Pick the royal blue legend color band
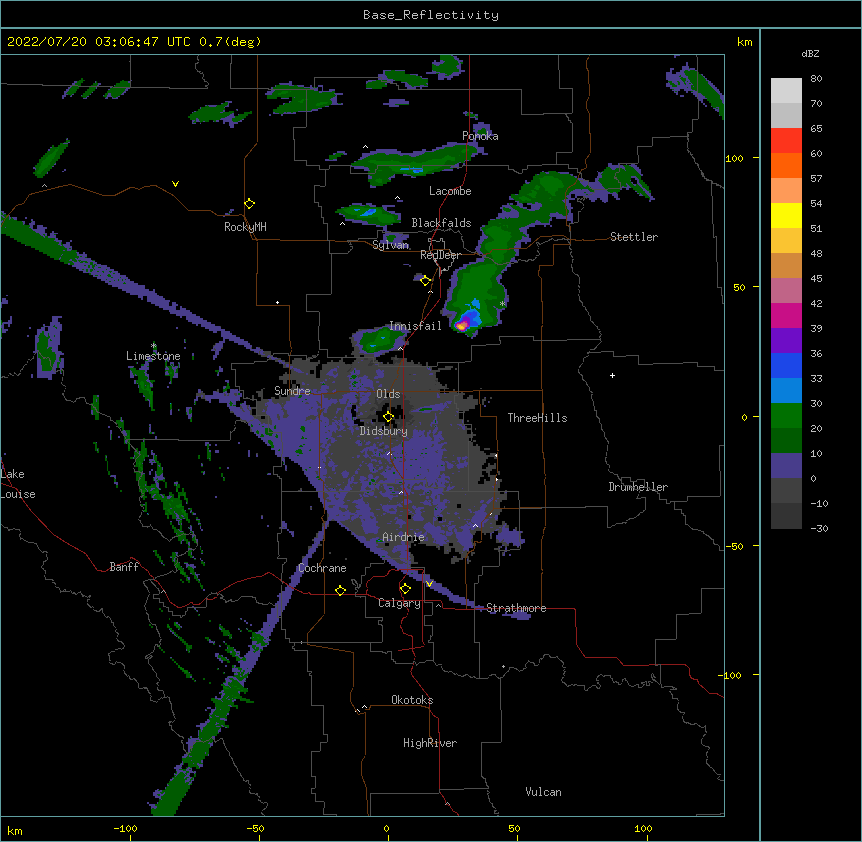Screen dimensions: 862x842 coord(786,365)
